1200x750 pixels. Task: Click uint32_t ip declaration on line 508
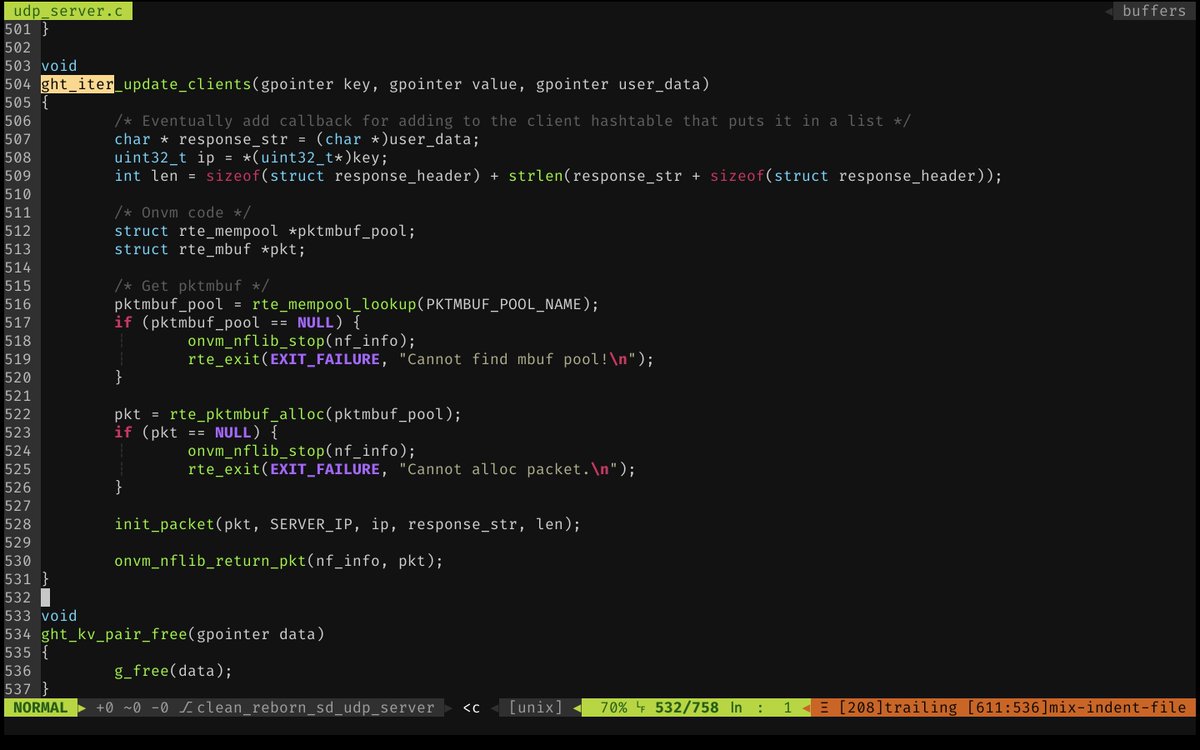(251, 157)
